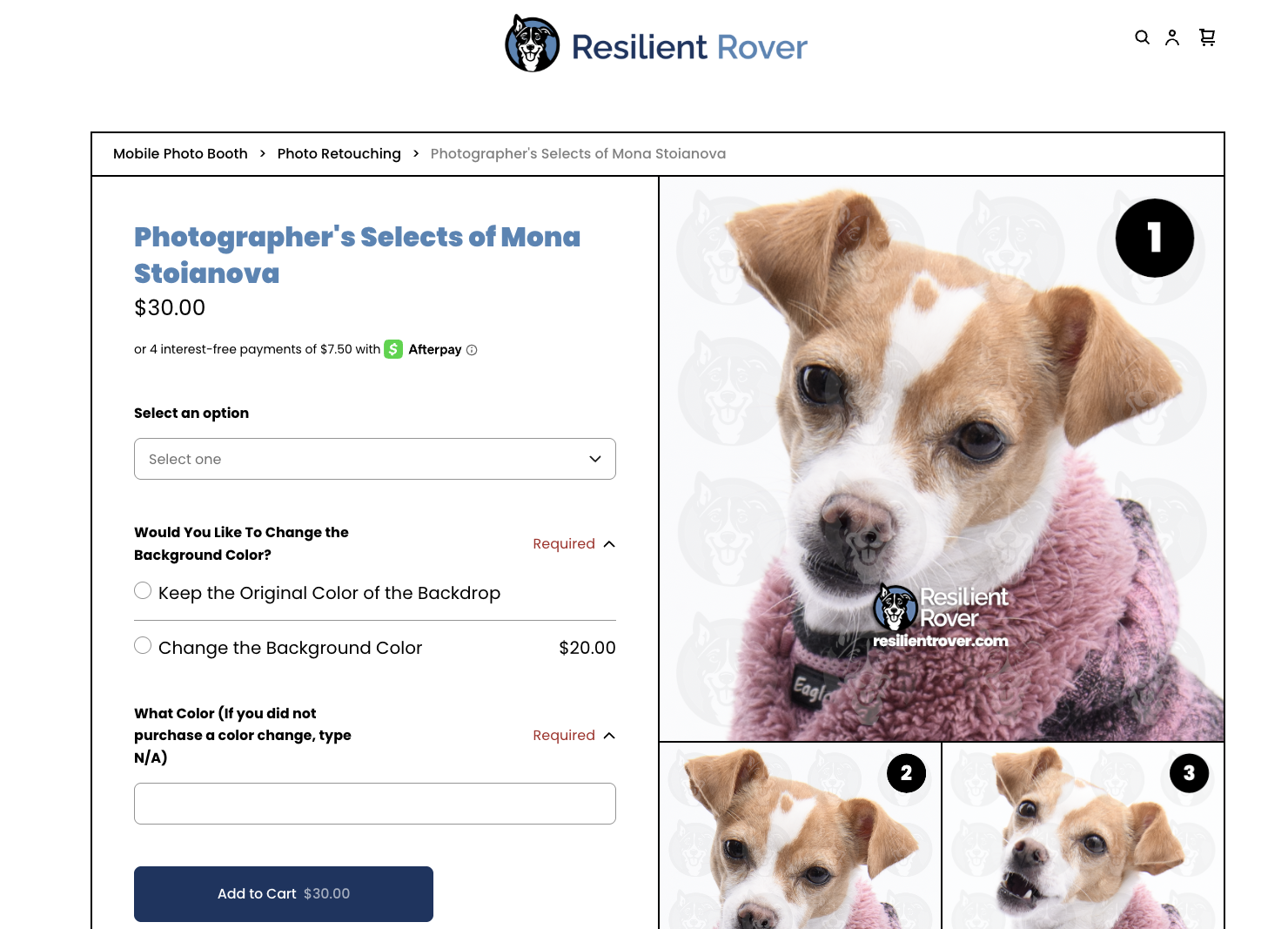This screenshot has height=929, width=1288.
Task: Go to Photo Retouching breadcrumb
Action: pyautogui.click(x=339, y=154)
